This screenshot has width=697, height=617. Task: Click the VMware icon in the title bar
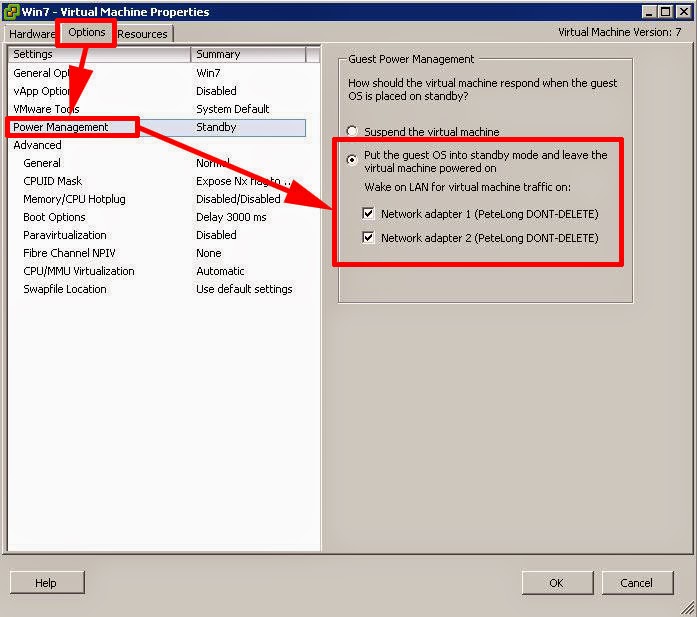click(x=11, y=12)
